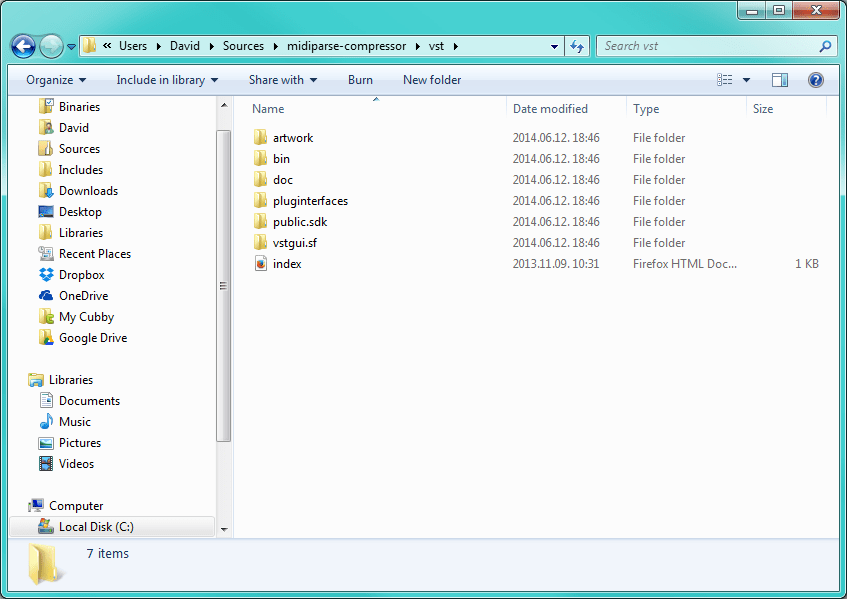The image size is (847, 599).
Task: Expand the Share with dropdown
Action: pos(281,79)
